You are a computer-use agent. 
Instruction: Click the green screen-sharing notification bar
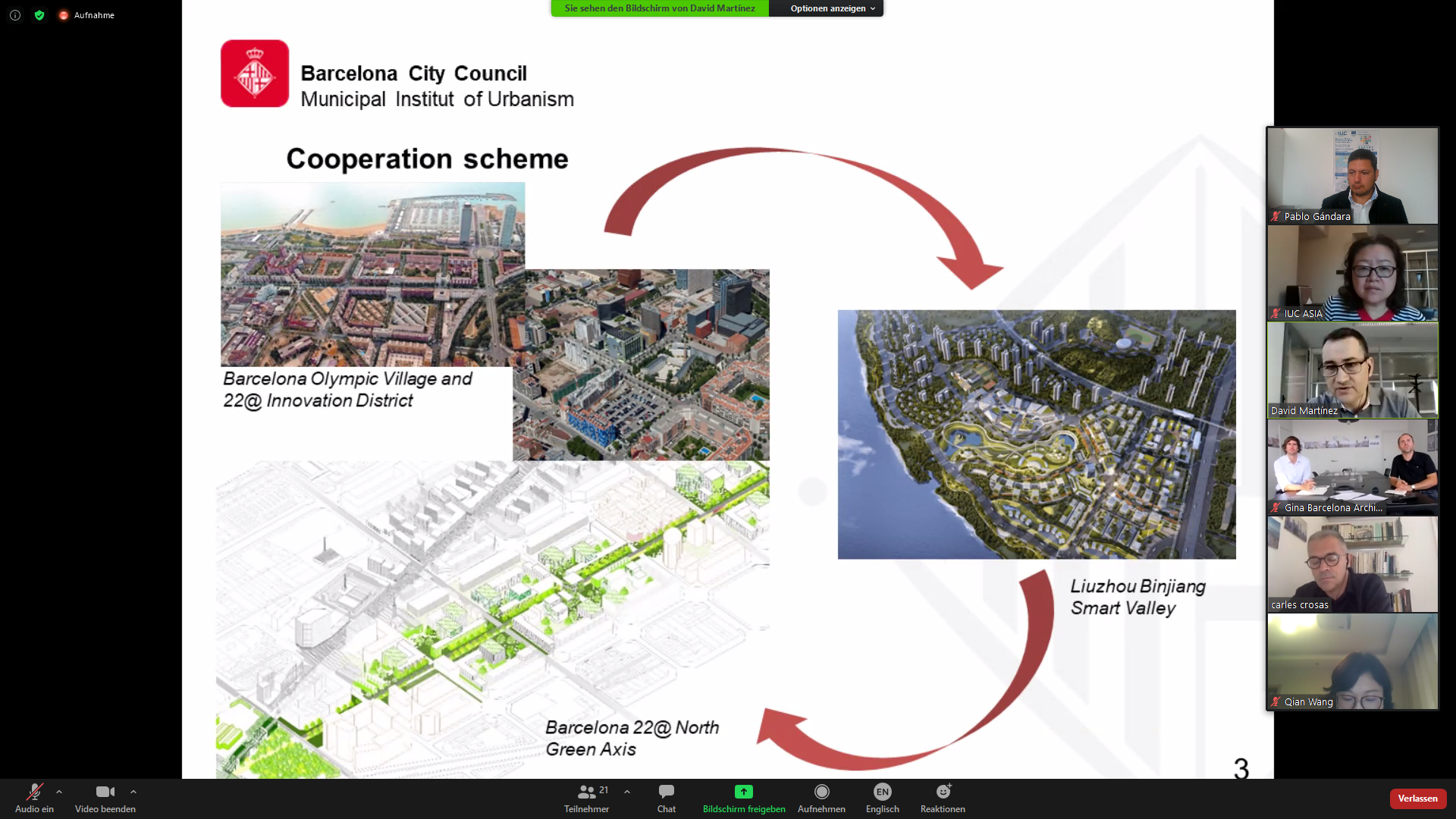[x=659, y=8]
